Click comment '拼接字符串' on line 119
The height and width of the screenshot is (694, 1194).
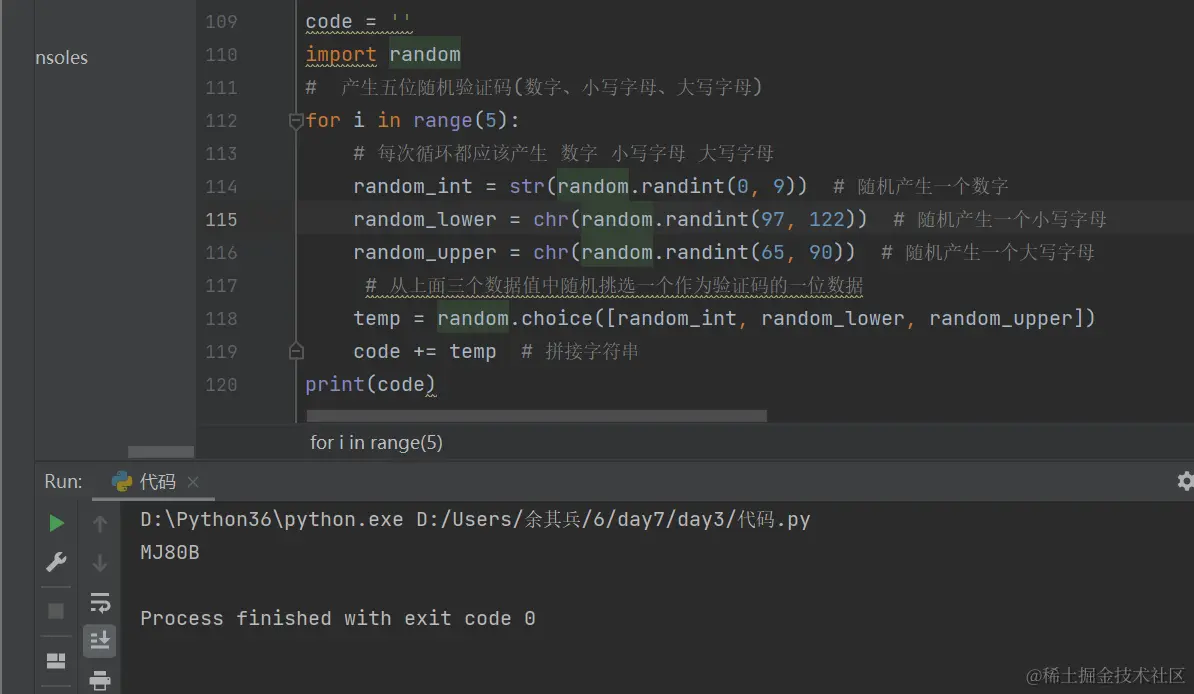pos(592,351)
